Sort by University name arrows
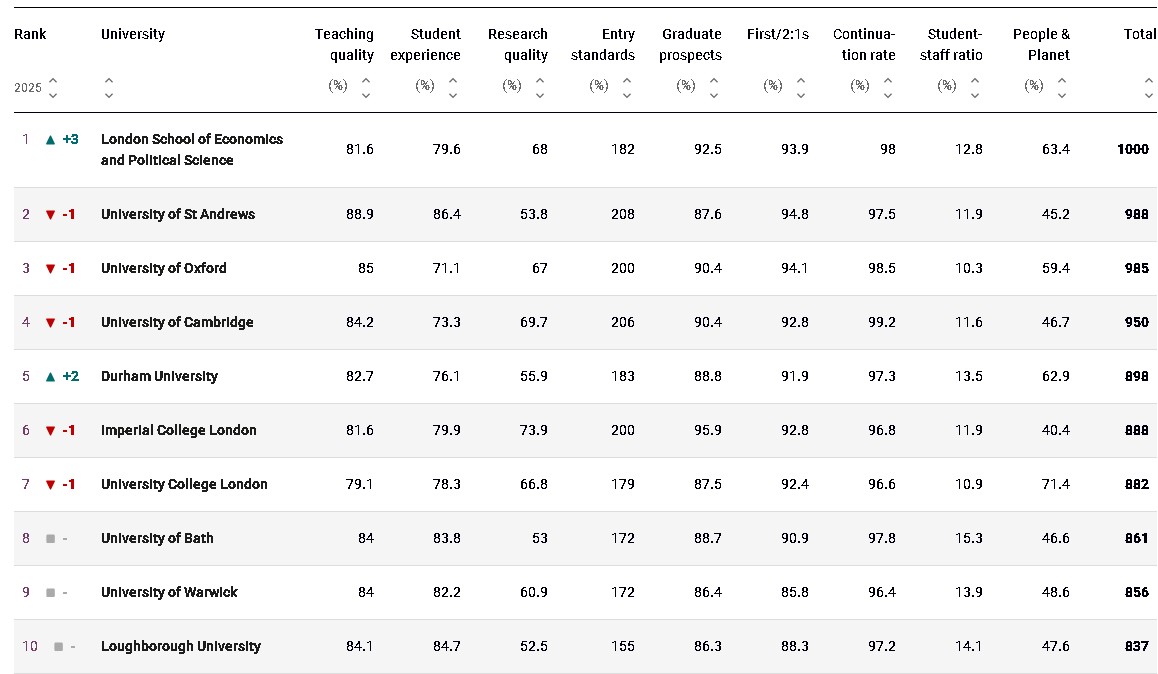 pos(109,88)
